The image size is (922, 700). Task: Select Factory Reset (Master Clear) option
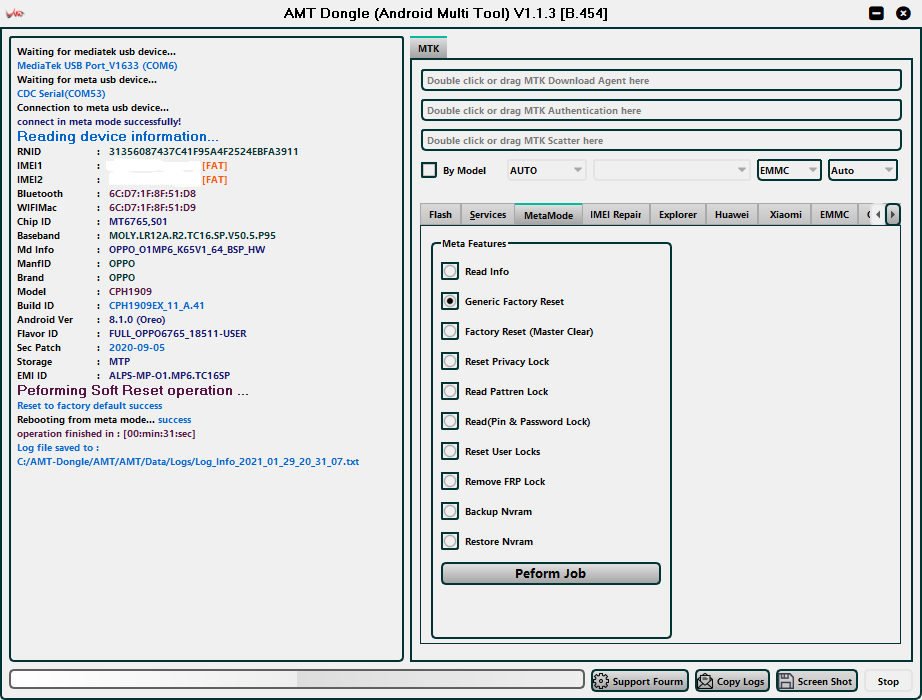(450, 331)
